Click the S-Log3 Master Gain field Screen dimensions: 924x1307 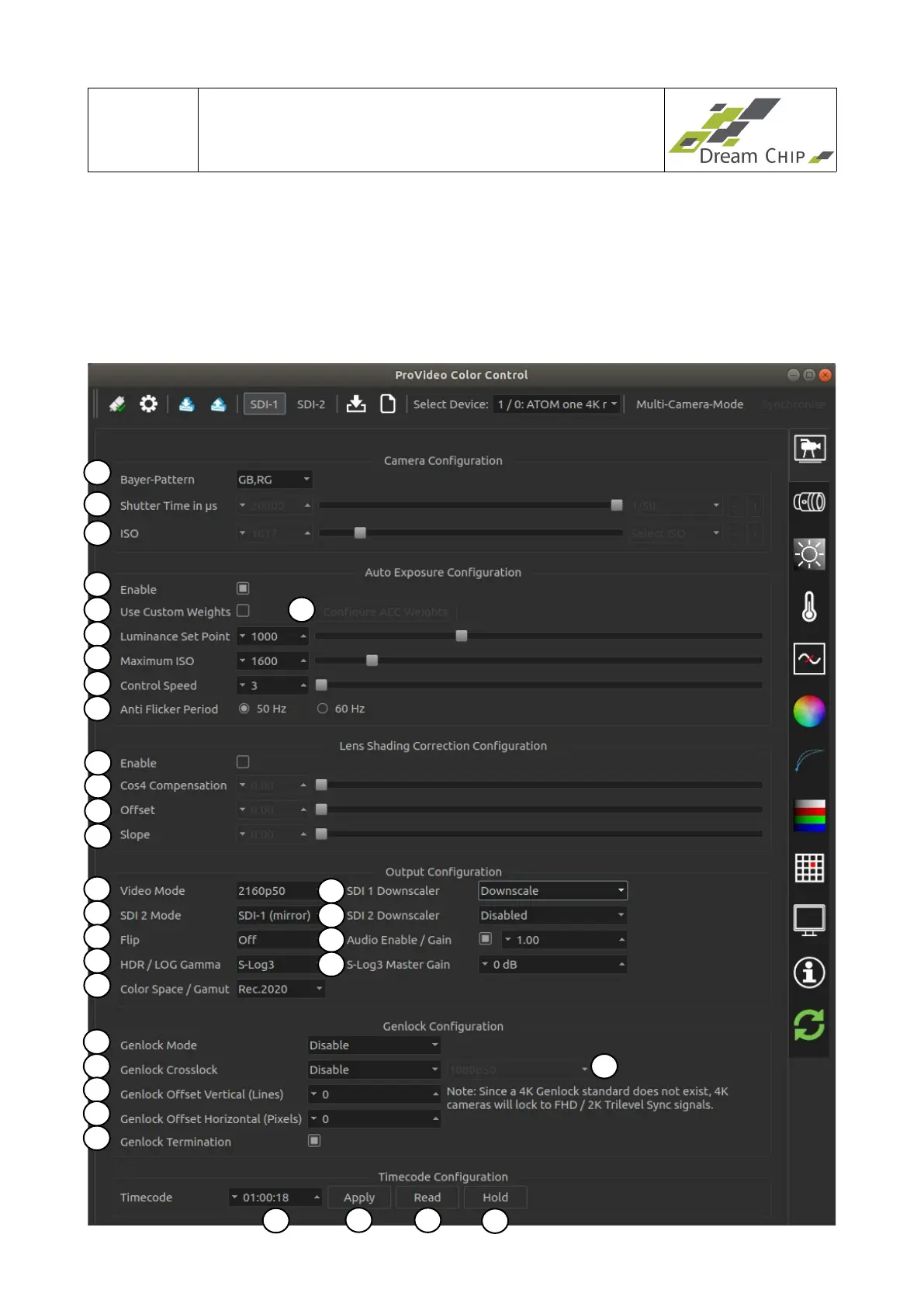(x=552, y=965)
